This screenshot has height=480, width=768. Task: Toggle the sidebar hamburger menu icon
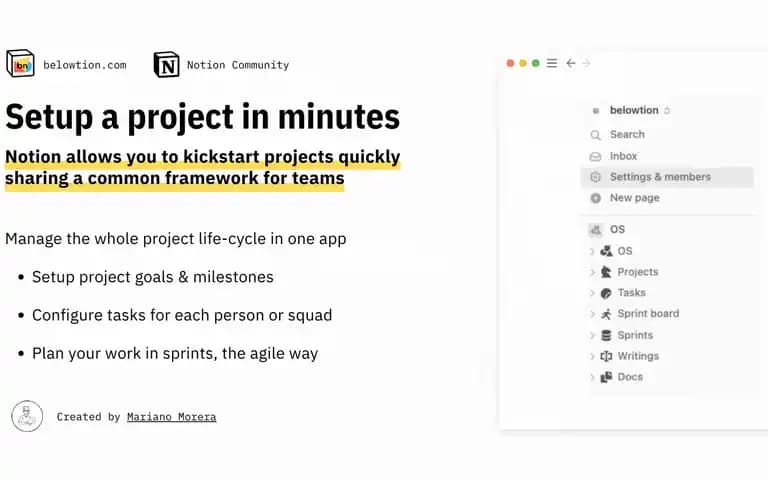click(552, 63)
